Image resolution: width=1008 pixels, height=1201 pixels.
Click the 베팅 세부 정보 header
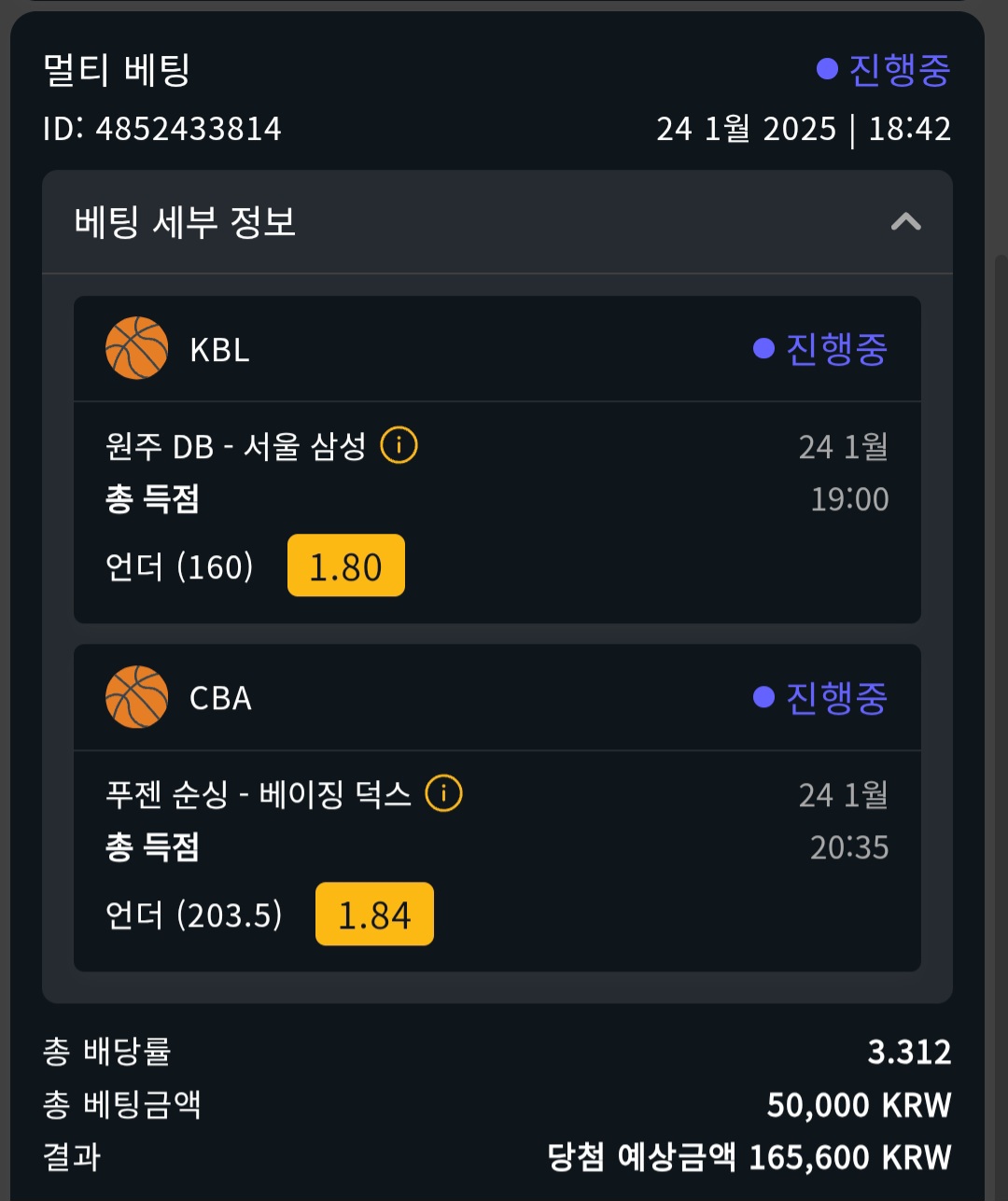coord(497,222)
